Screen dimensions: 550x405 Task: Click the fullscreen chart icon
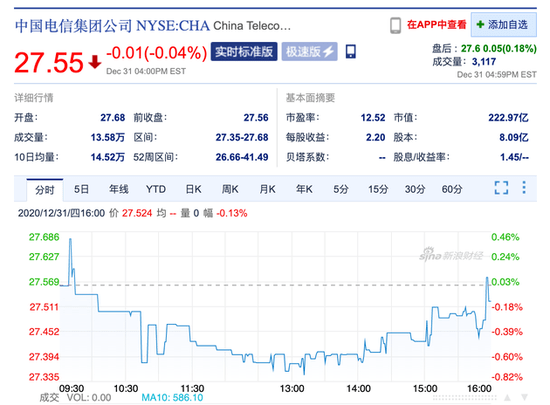[501, 188]
